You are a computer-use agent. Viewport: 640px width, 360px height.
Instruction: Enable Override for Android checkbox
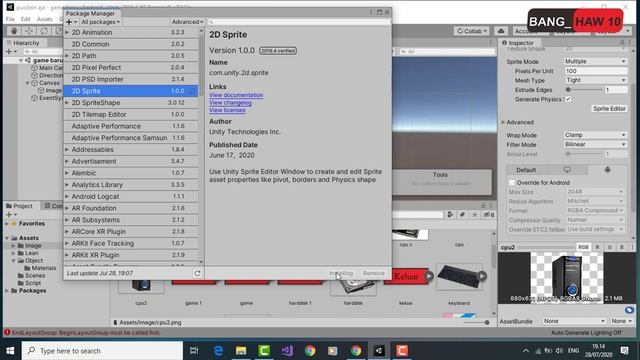point(512,182)
